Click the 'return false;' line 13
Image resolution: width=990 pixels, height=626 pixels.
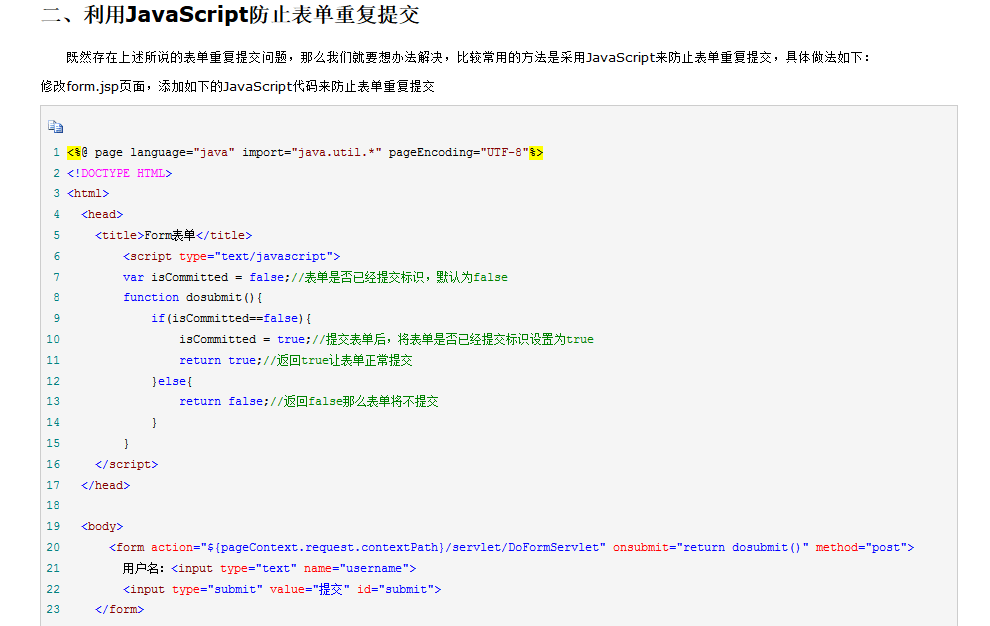pos(308,401)
